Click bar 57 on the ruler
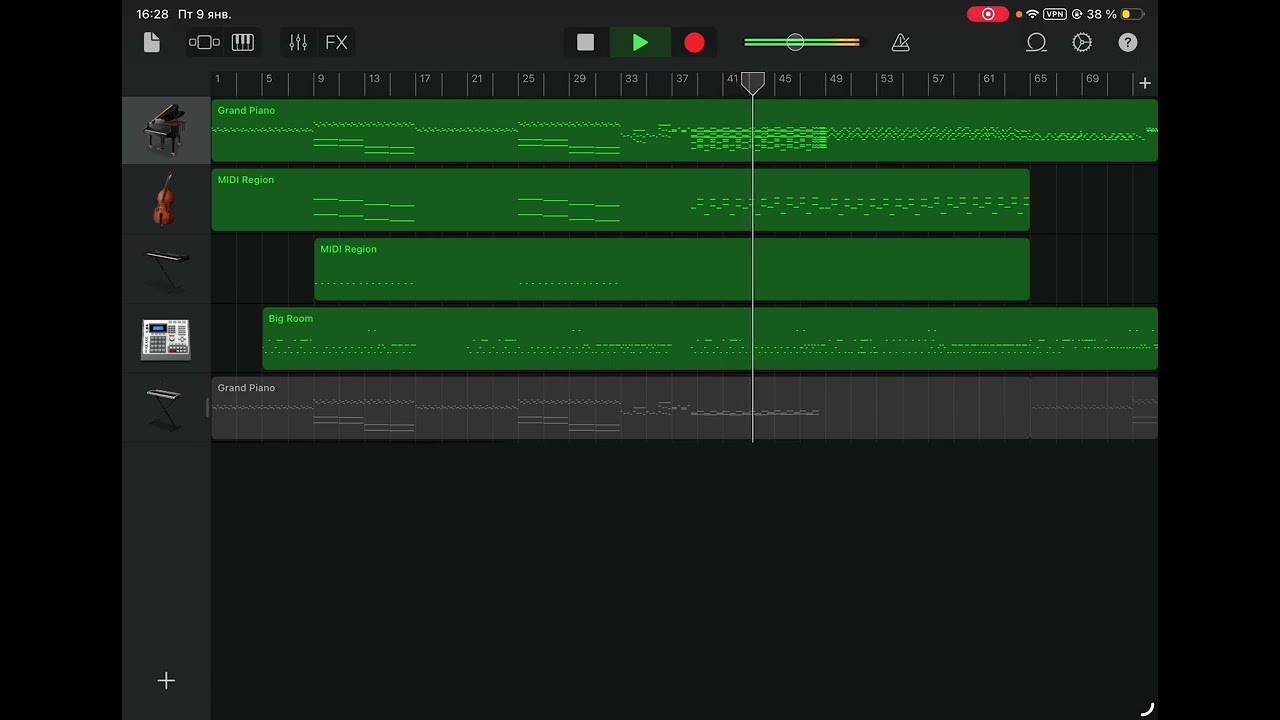This screenshot has width=1280, height=720. 938,79
